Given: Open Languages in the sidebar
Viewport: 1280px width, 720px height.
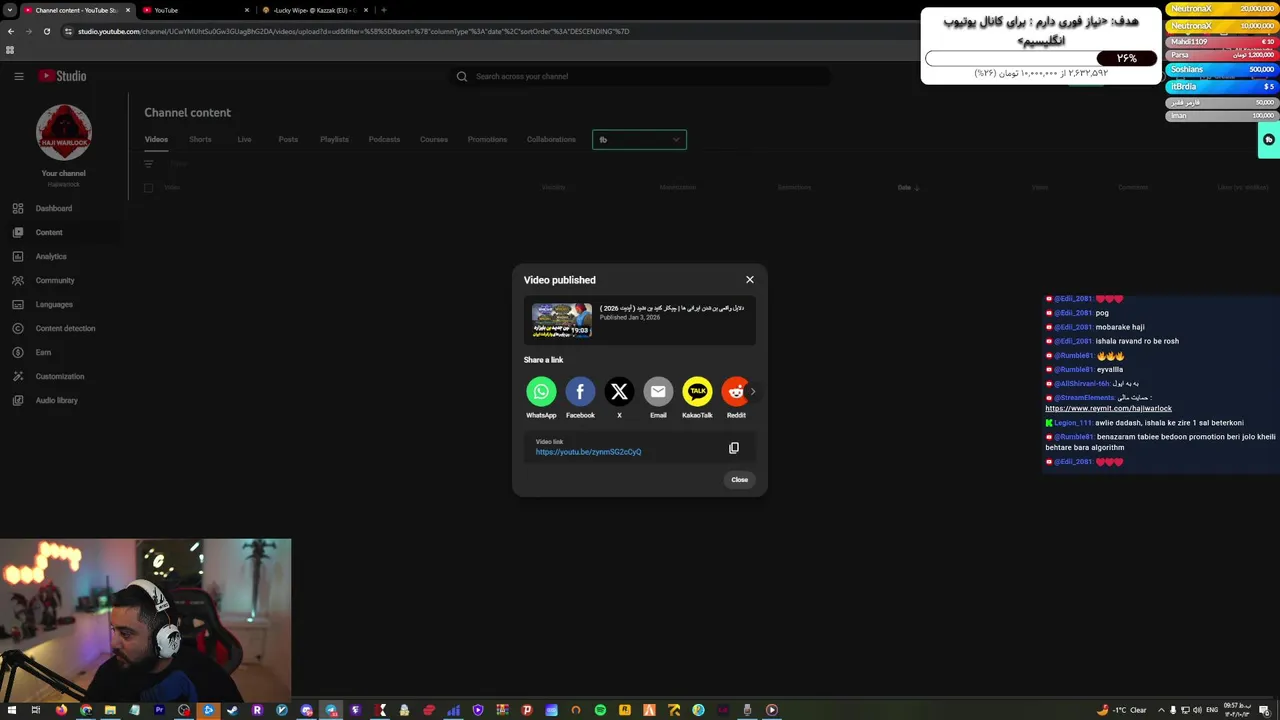Looking at the screenshot, I should tap(64, 304).
